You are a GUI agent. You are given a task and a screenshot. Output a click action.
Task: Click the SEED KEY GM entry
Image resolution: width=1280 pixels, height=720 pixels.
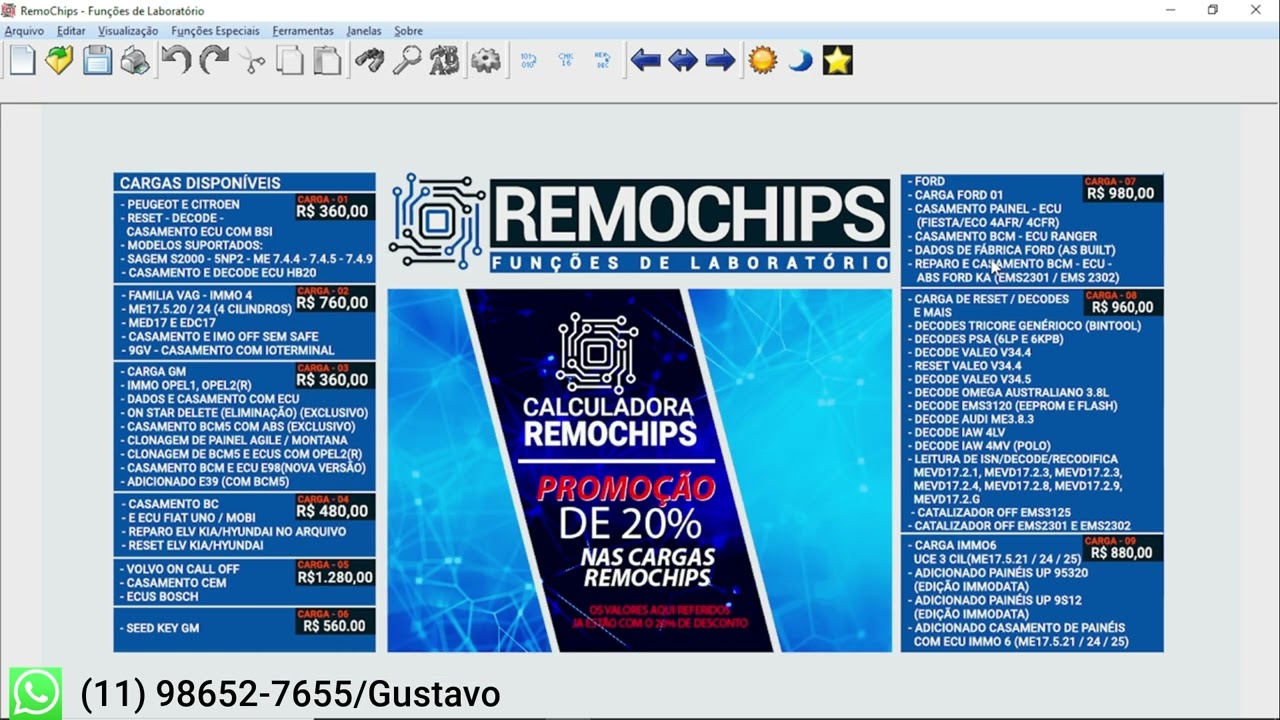click(x=162, y=628)
